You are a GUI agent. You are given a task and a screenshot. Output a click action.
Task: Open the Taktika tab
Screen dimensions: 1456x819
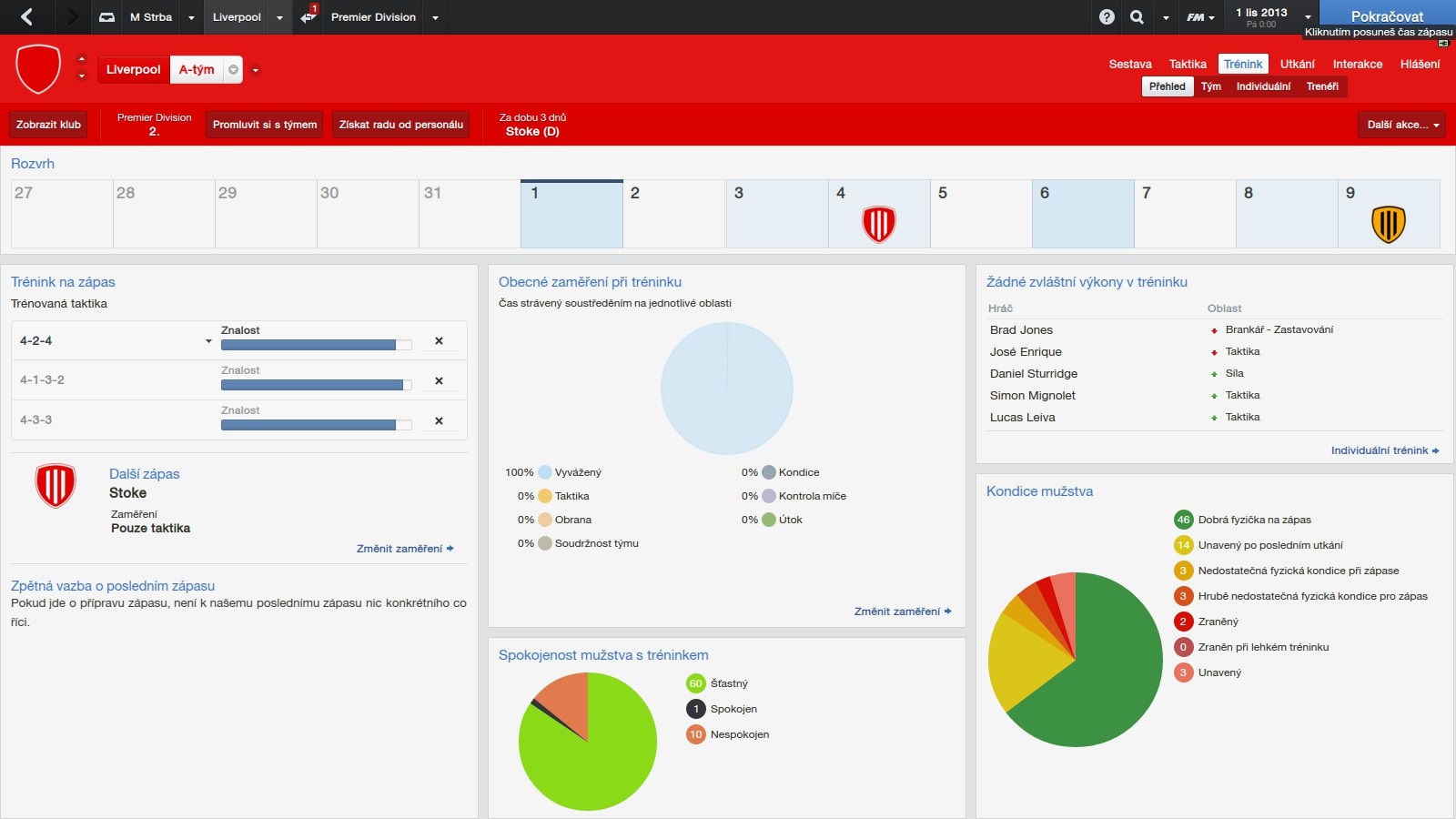click(x=1187, y=64)
